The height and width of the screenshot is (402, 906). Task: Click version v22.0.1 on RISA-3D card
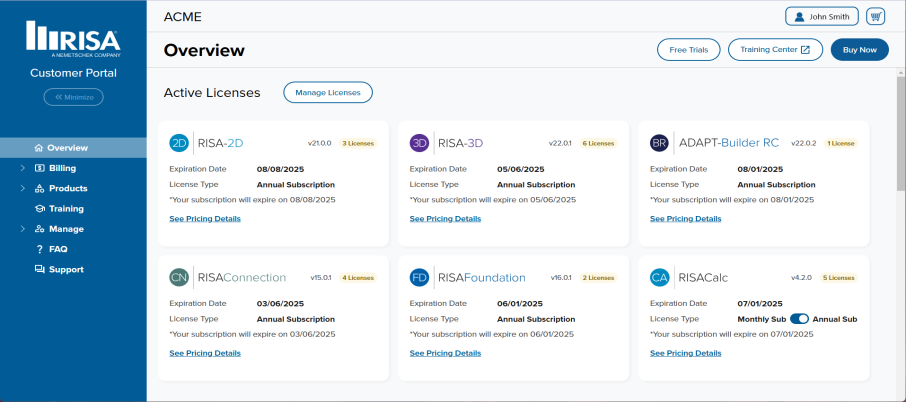(560, 143)
